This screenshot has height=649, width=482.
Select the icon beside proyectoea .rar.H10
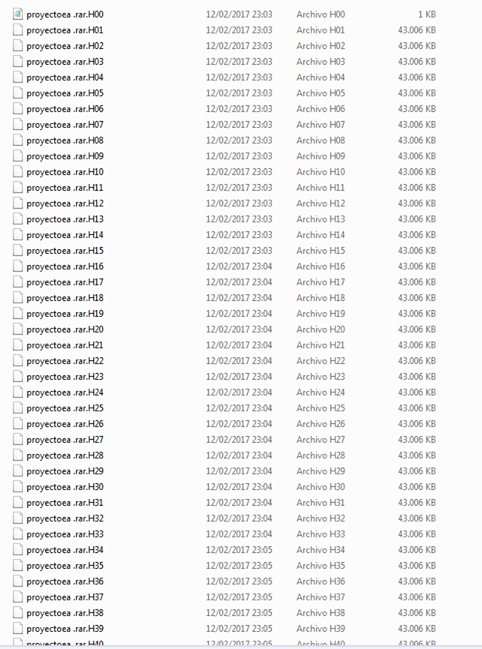pyautogui.click(x=18, y=172)
